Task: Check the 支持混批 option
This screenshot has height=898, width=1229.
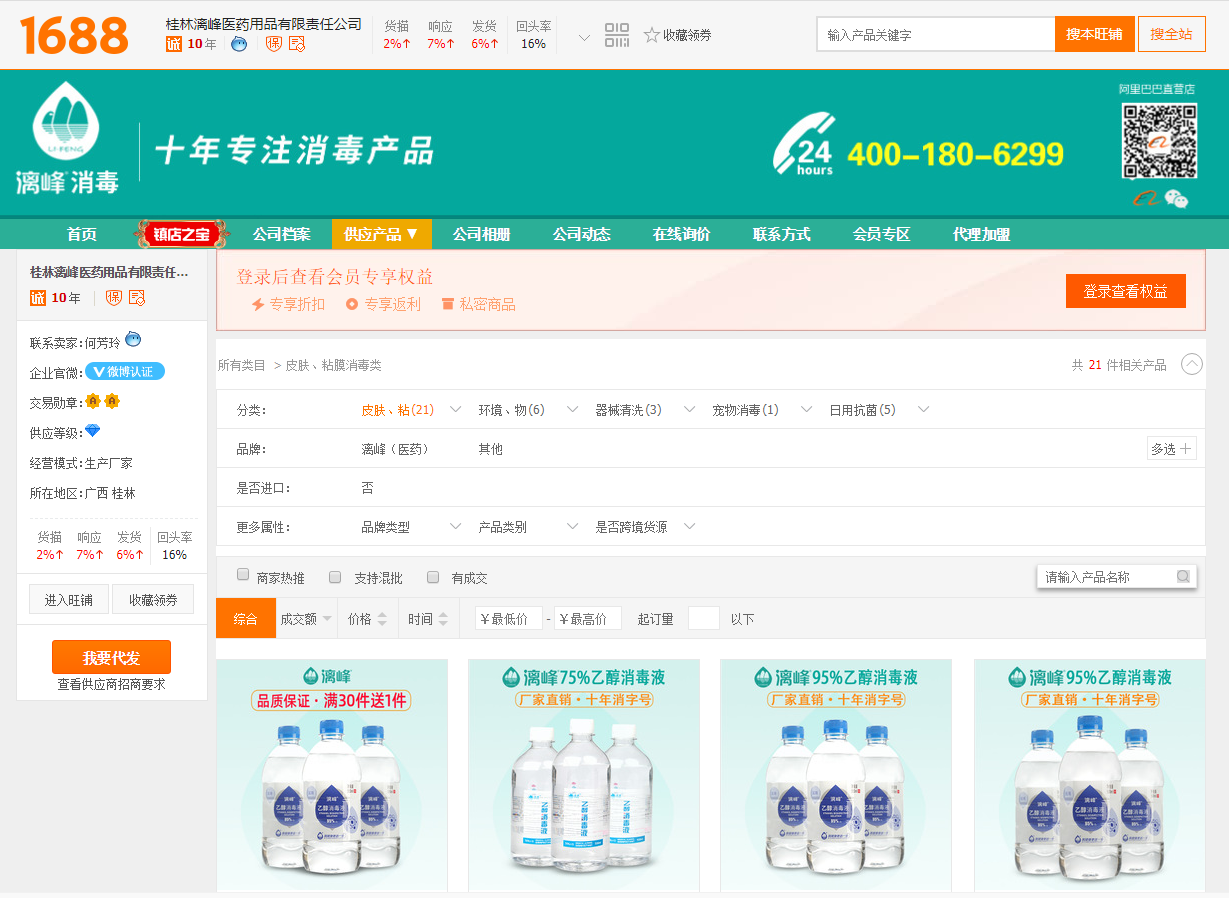Action: [x=336, y=576]
